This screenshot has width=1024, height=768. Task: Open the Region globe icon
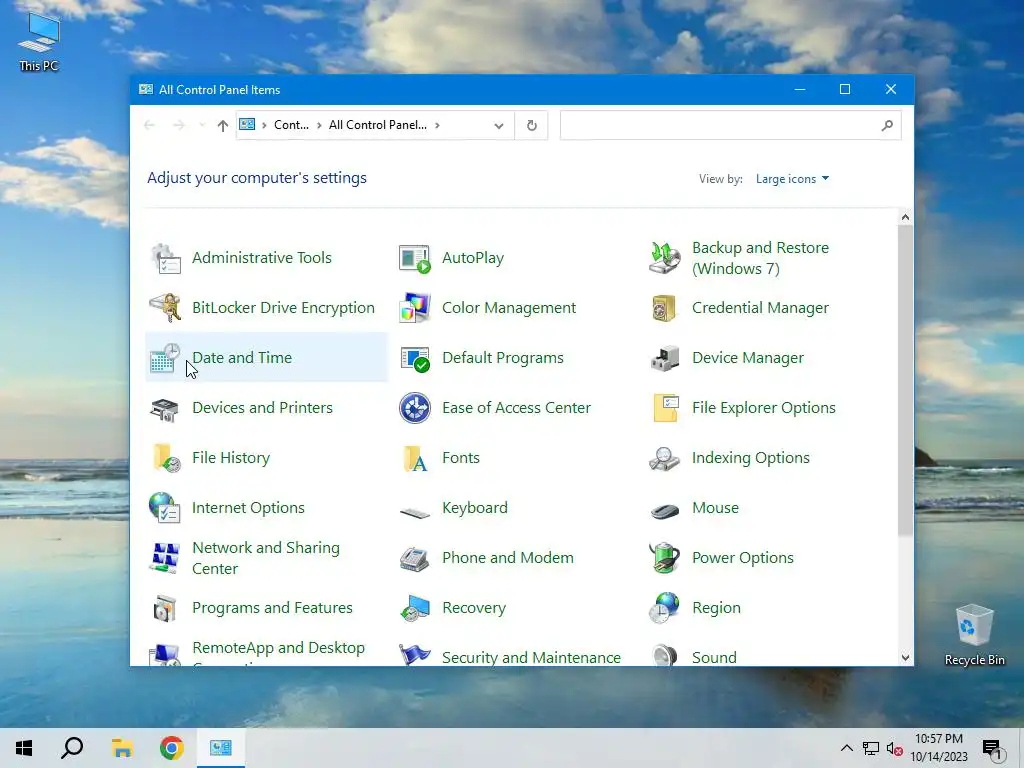pos(665,608)
